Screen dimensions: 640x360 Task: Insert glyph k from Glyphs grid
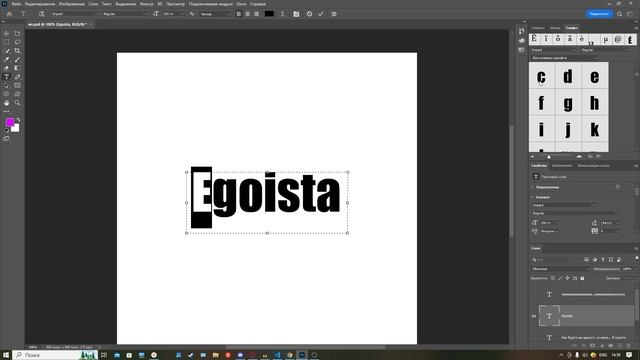(595, 129)
